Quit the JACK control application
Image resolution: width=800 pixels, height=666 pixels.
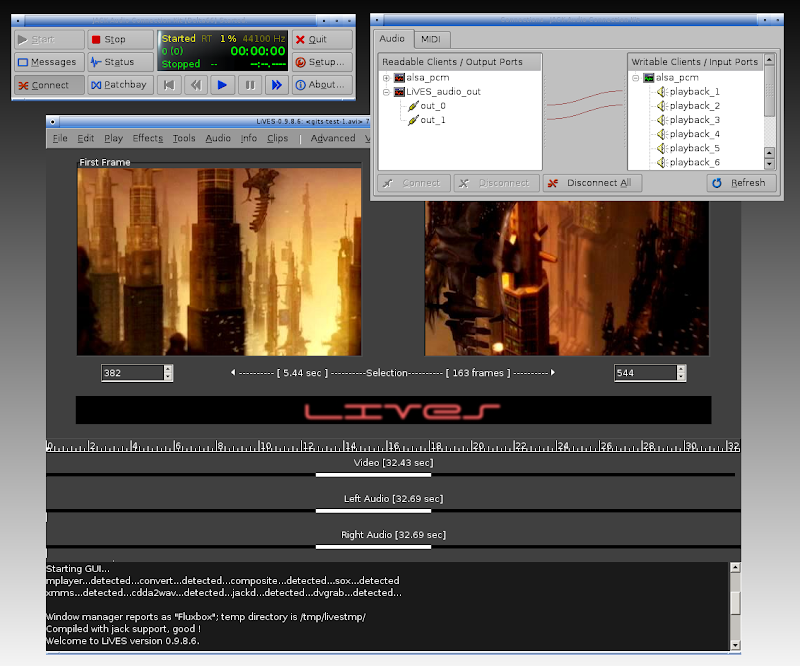pos(322,39)
